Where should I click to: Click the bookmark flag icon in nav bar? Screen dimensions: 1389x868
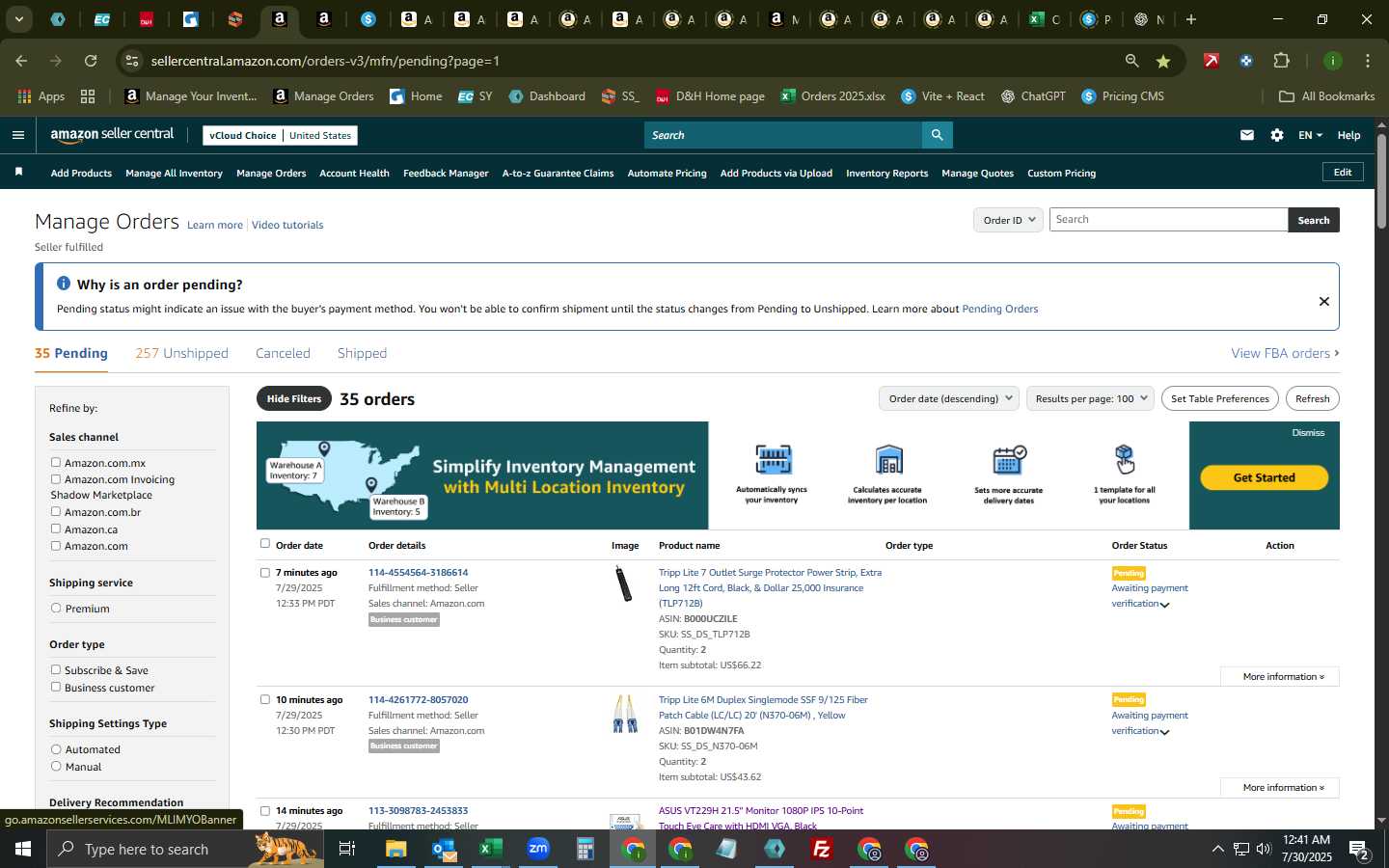tap(18, 173)
